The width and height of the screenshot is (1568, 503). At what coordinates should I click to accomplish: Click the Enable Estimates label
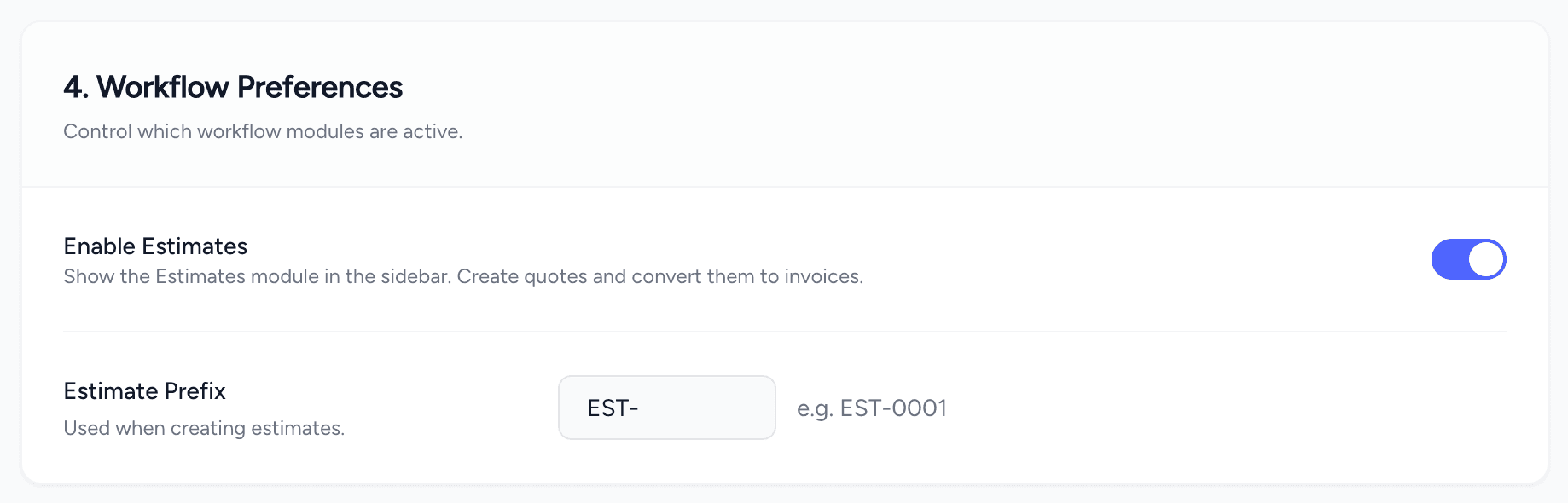coord(155,246)
